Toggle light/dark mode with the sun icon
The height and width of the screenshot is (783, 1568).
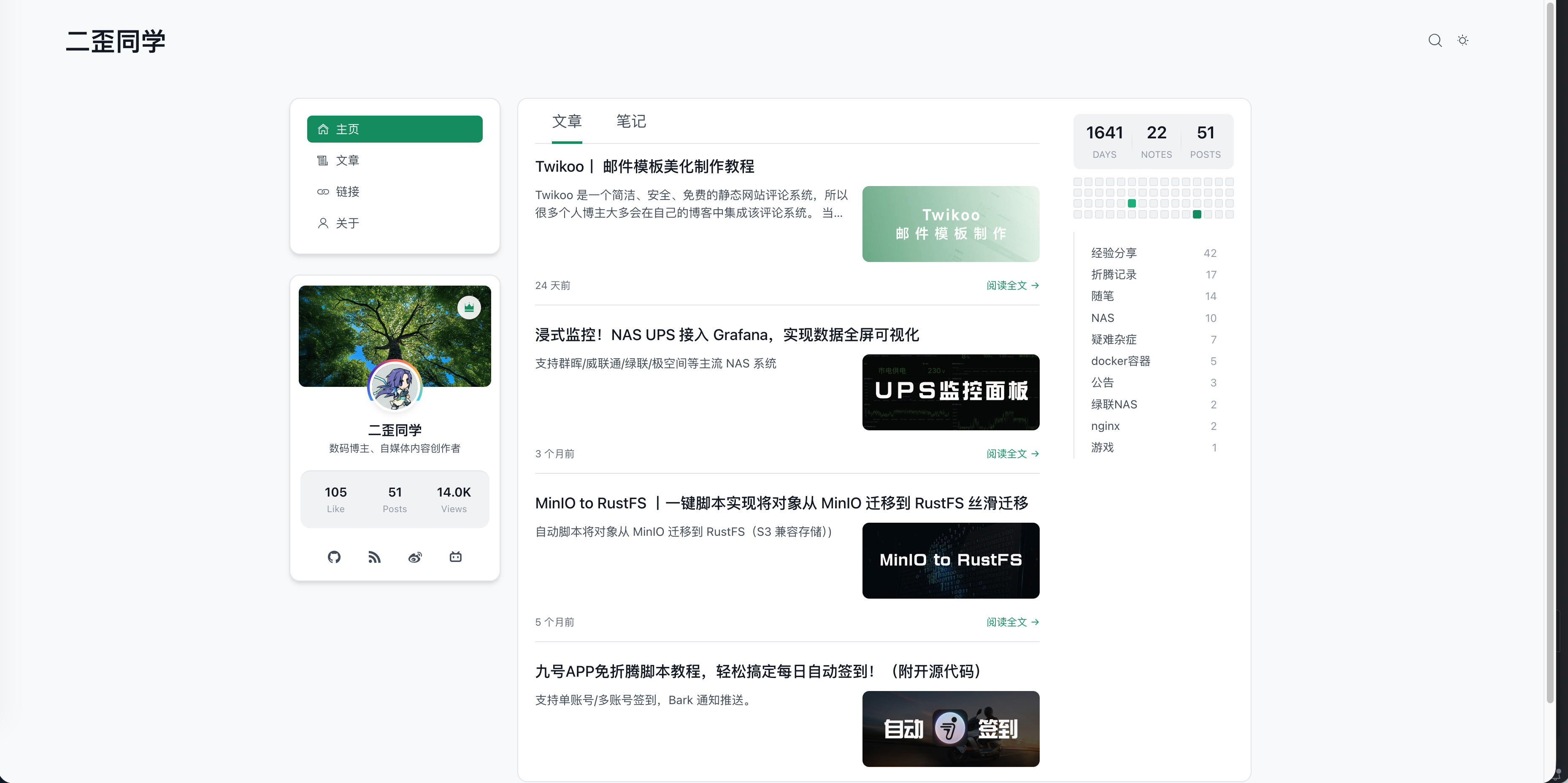pyautogui.click(x=1463, y=40)
